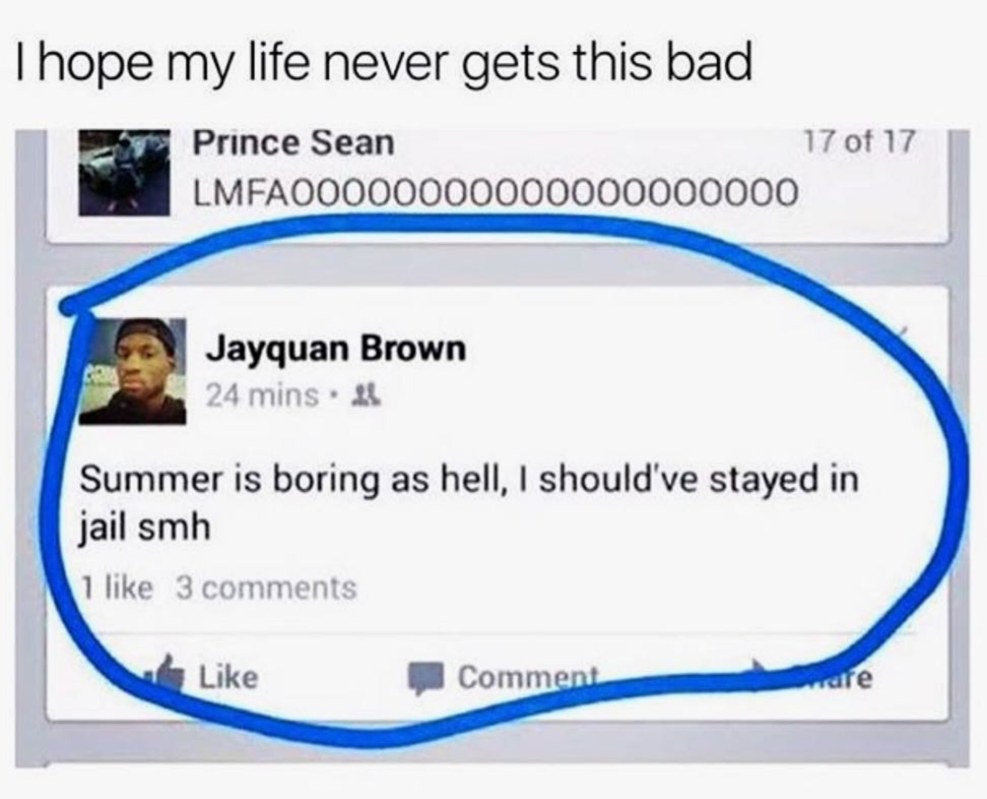Open the 24 mins timestamp link
Viewport: 987px width, 799px height.
263,395
